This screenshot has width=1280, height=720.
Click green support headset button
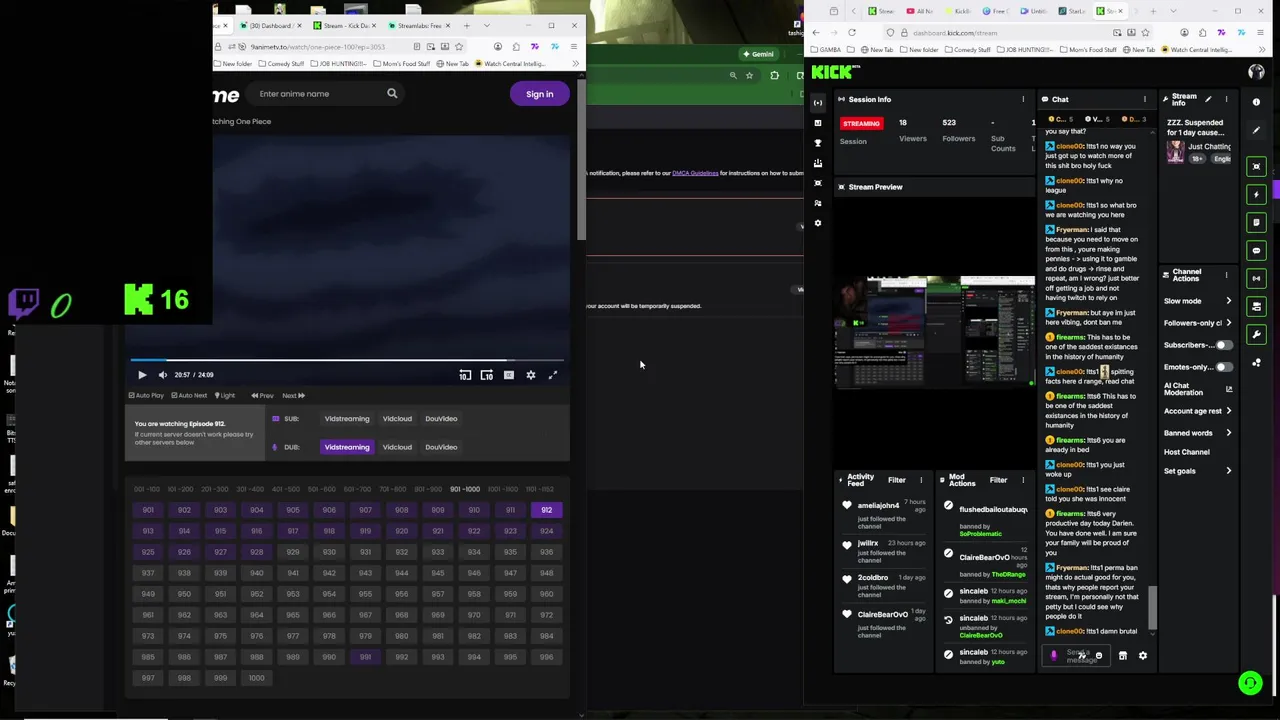point(1250,683)
